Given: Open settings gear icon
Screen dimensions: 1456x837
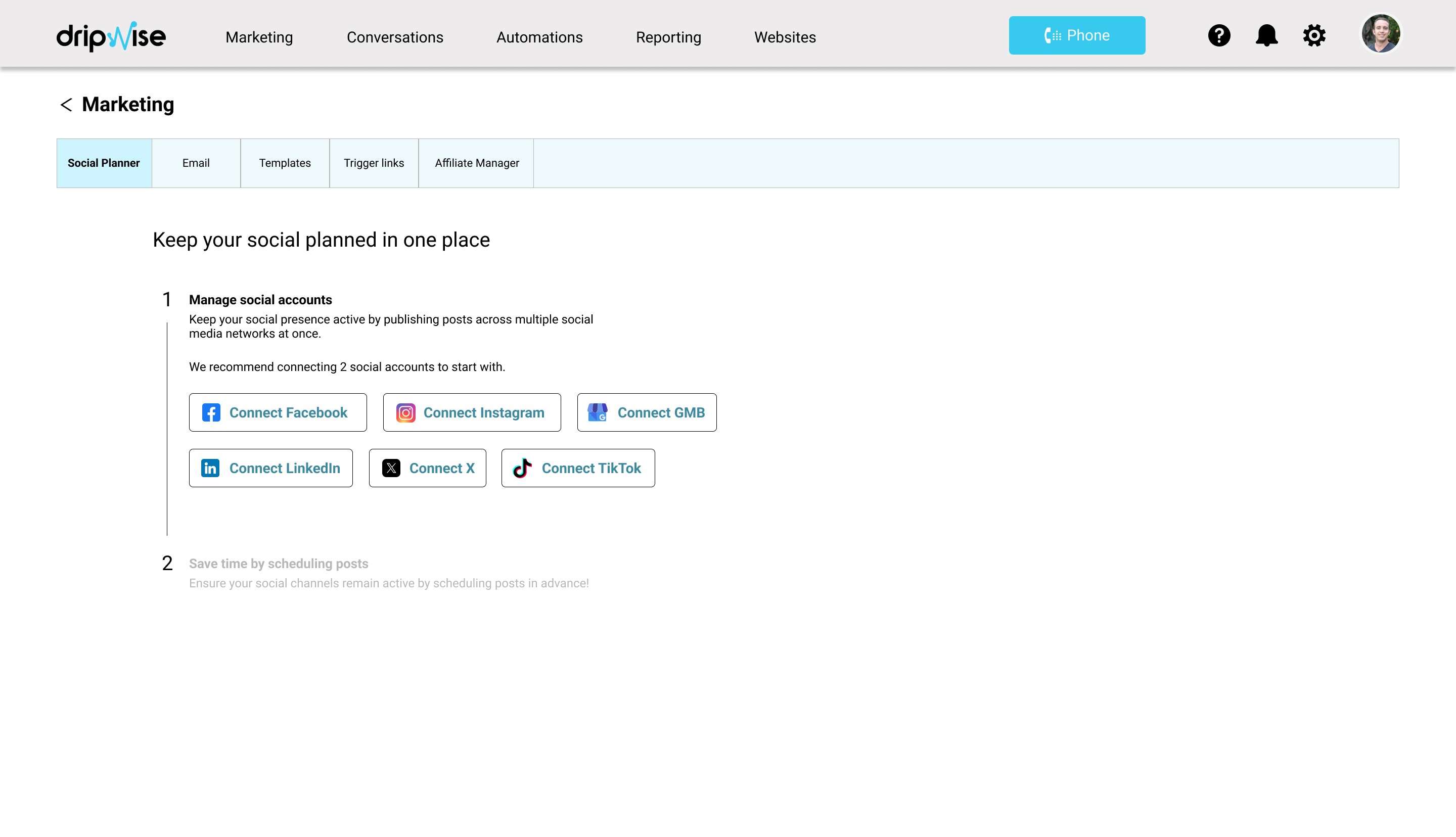Looking at the screenshot, I should click(1314, 36).
